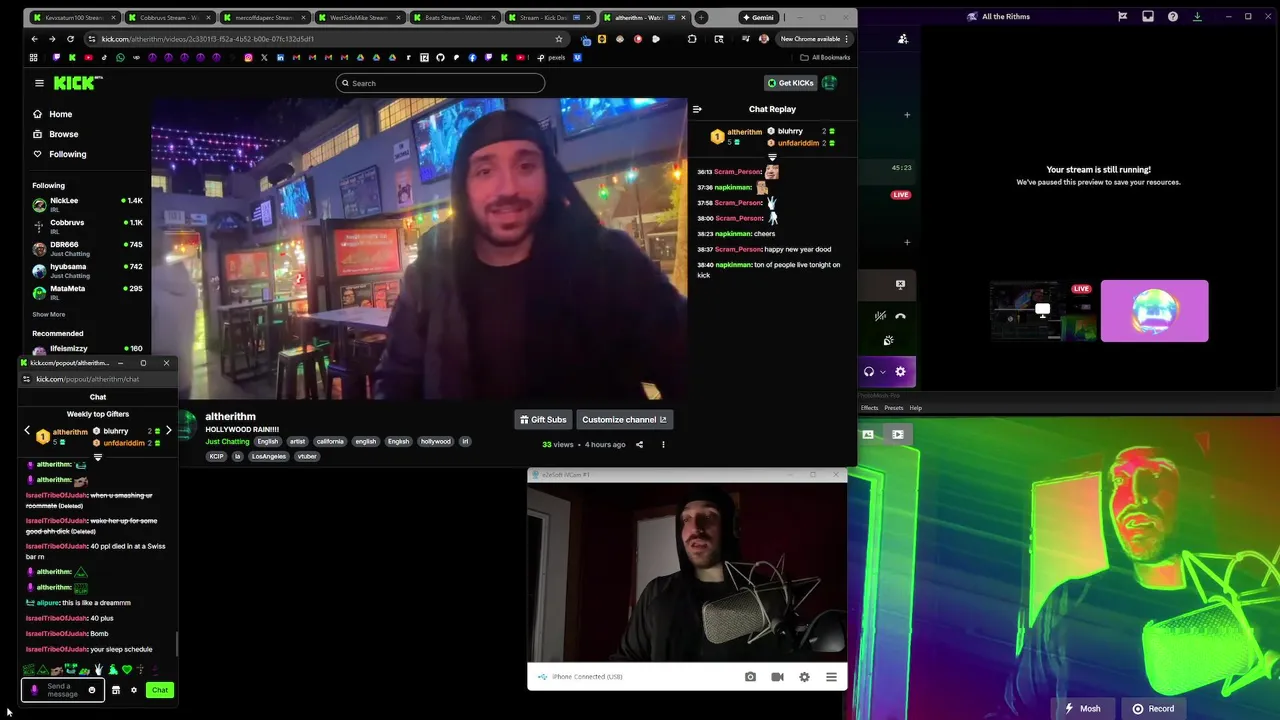Image resolution: width=1280 pixels, height=720 pixels.
Task: Reload the Chrome page
Action: [x=70, y=39]
